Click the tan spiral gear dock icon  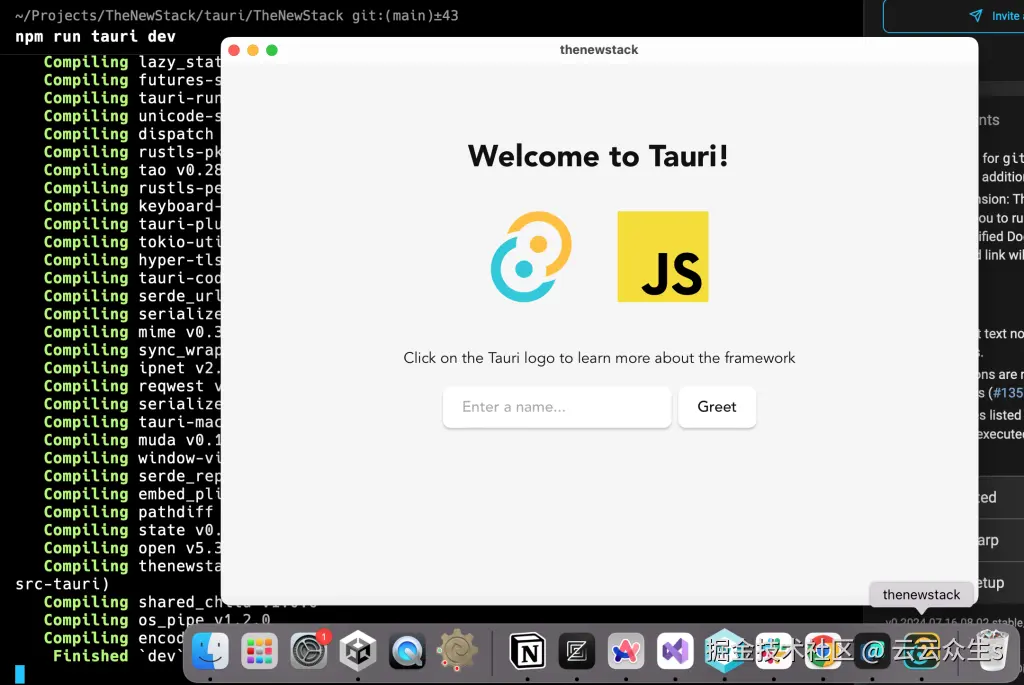point(456,650)
